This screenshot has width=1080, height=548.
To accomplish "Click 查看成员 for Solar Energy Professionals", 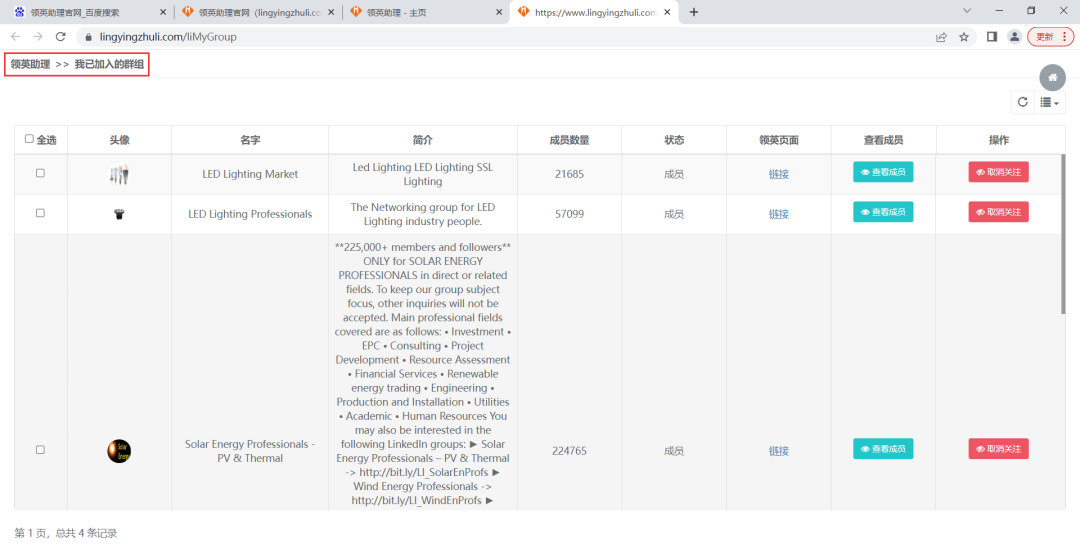I will 883,449.
